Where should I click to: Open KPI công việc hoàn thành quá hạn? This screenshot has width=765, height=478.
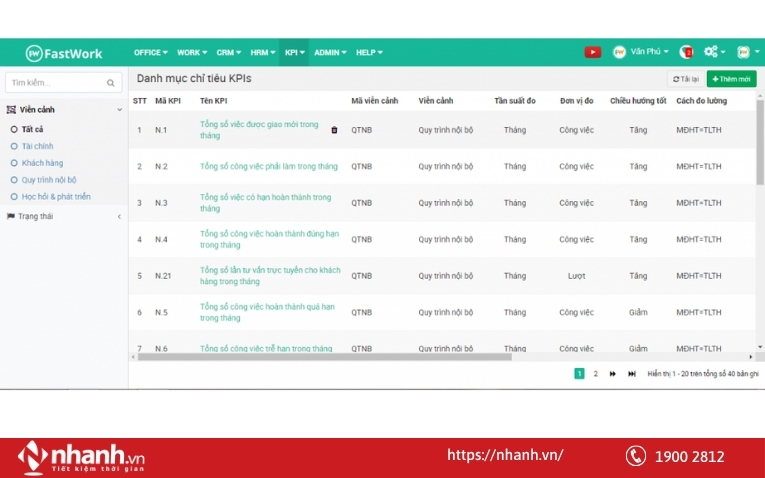[x=267, y=312]
